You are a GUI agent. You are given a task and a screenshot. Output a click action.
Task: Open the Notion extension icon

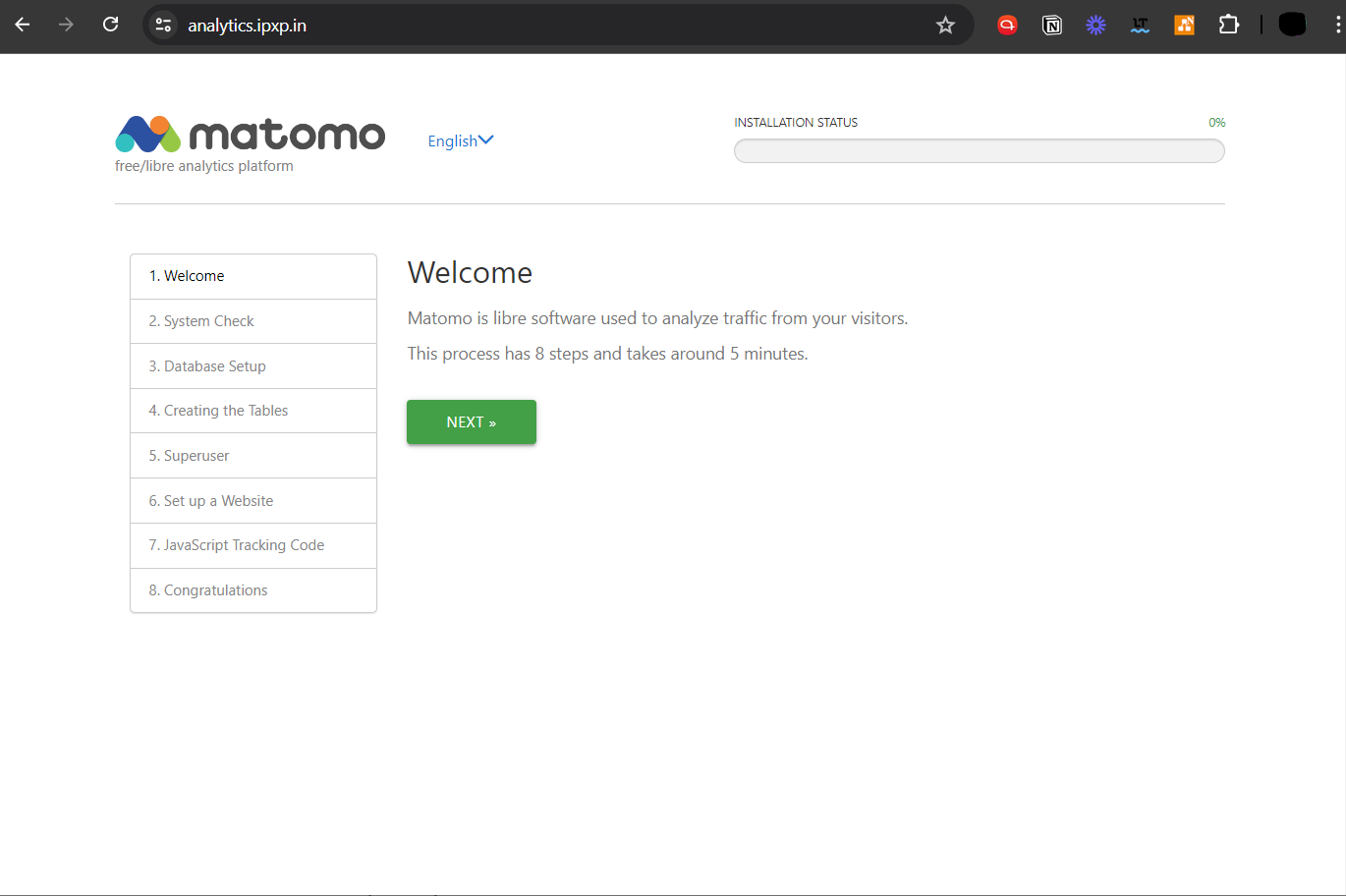[x=1052, y=25]
